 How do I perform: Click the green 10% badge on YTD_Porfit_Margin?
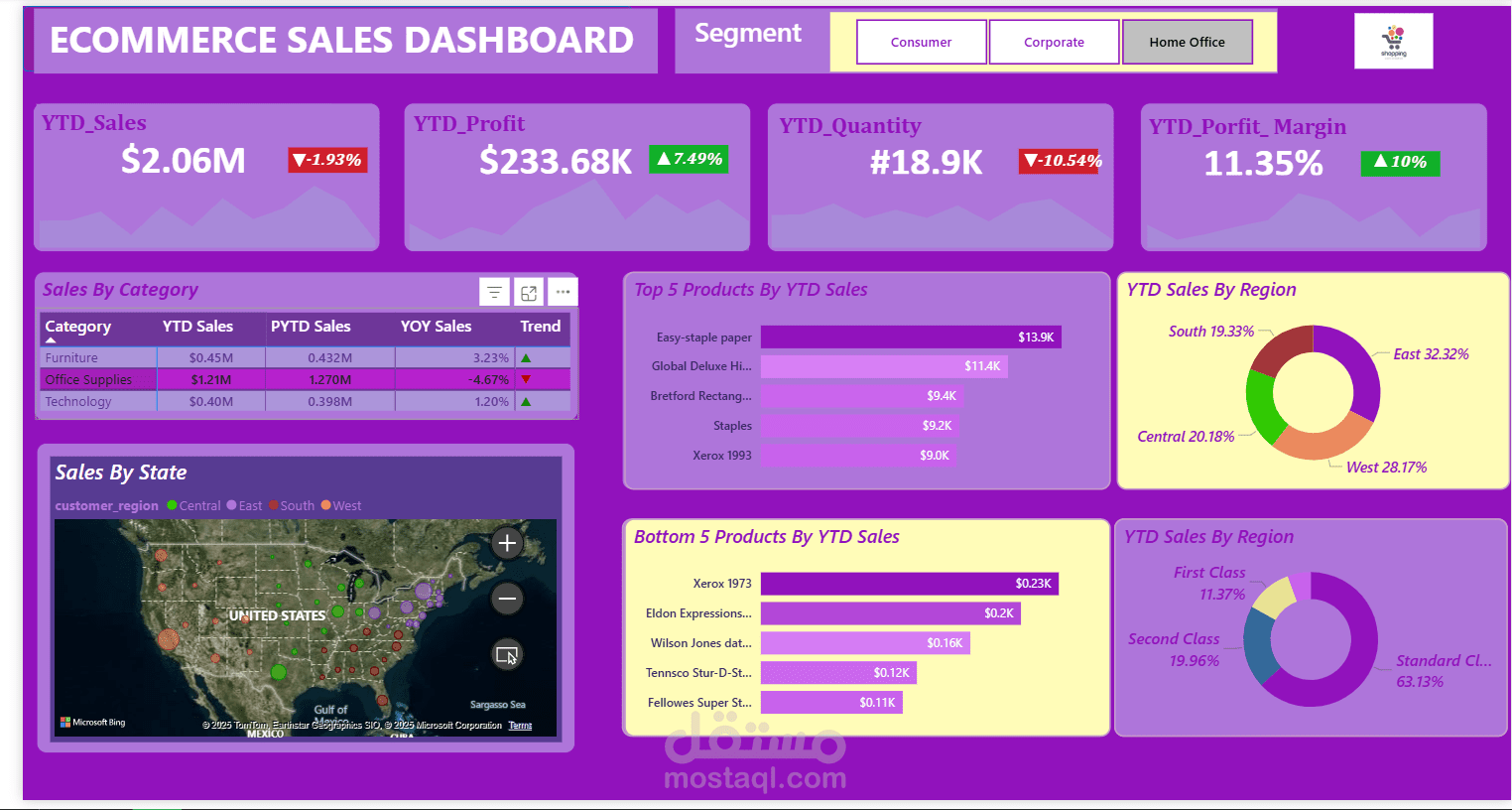click(x=1400, y=163)
